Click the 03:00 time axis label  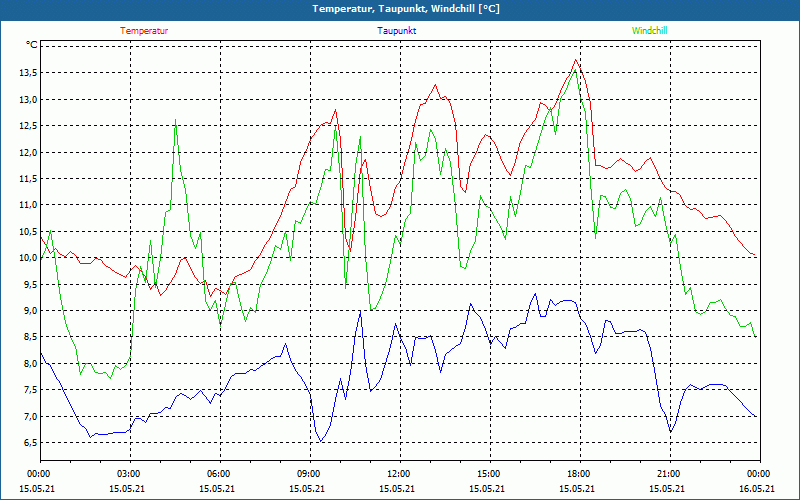coord(130,474)
